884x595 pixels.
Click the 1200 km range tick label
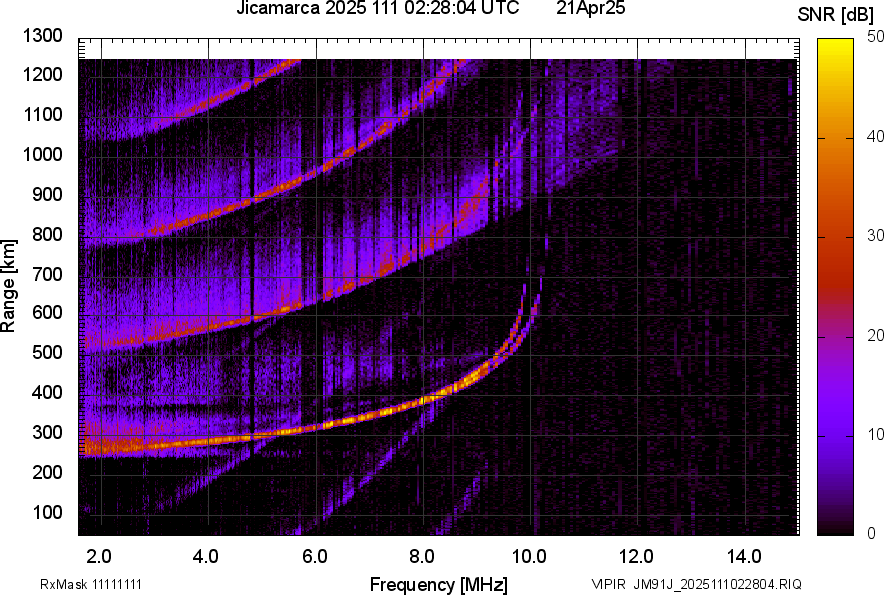click(43, 74)
